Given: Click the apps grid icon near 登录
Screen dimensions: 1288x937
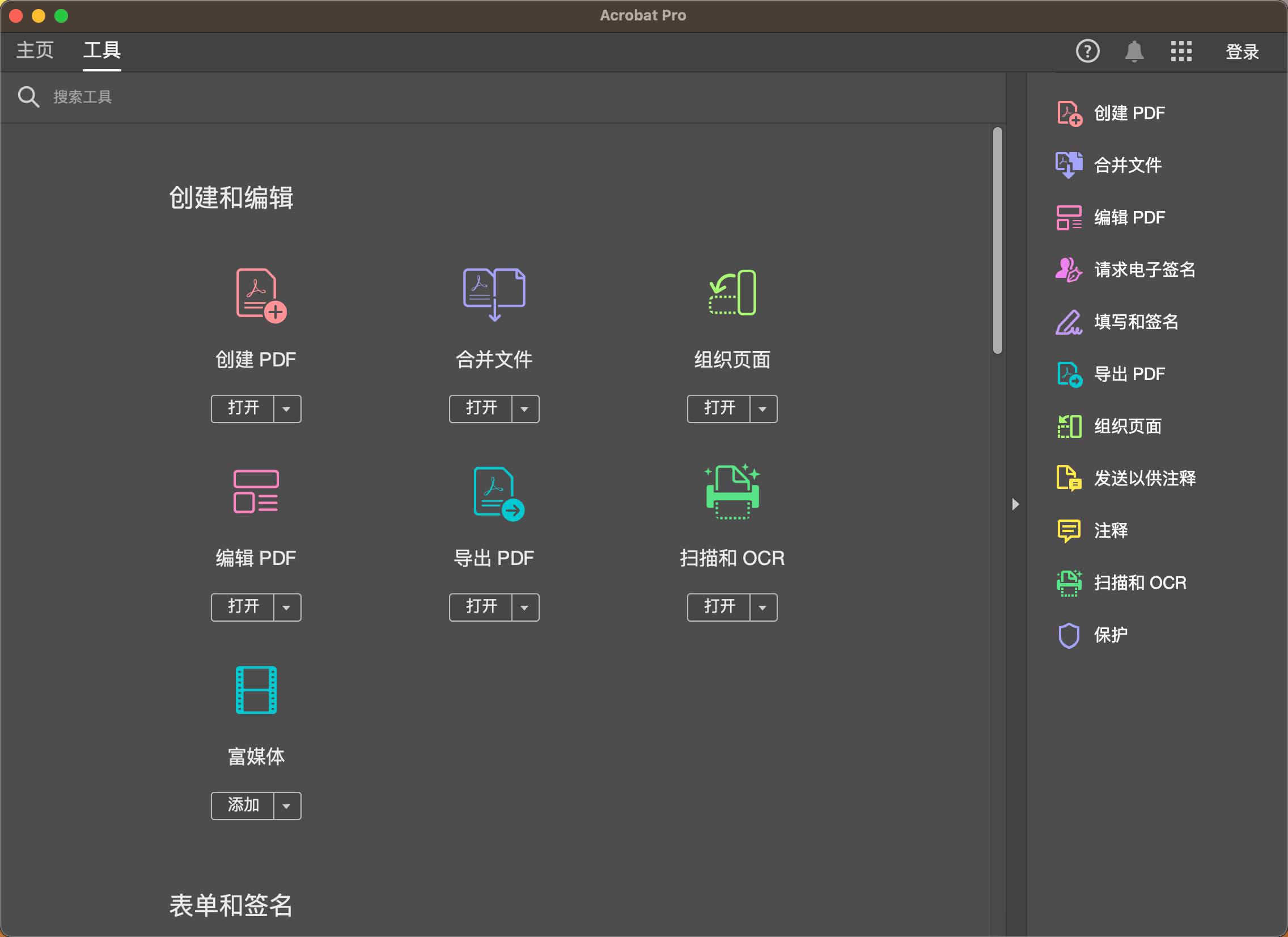Looking at the screenshot, I should (1181, 51).
